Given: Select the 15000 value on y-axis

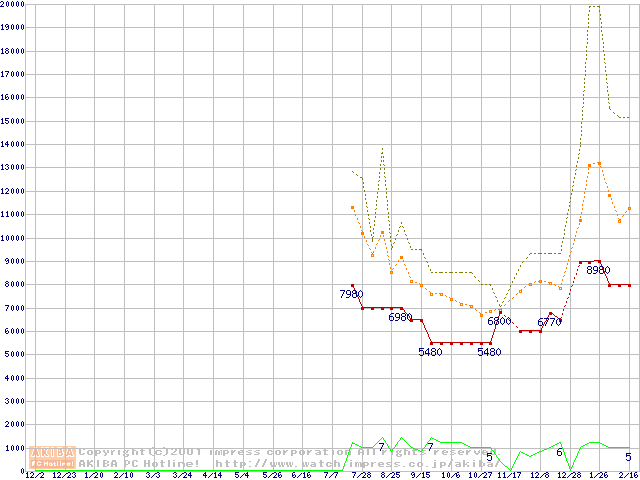Looking at the screenshot, I should tap(13, 121).
